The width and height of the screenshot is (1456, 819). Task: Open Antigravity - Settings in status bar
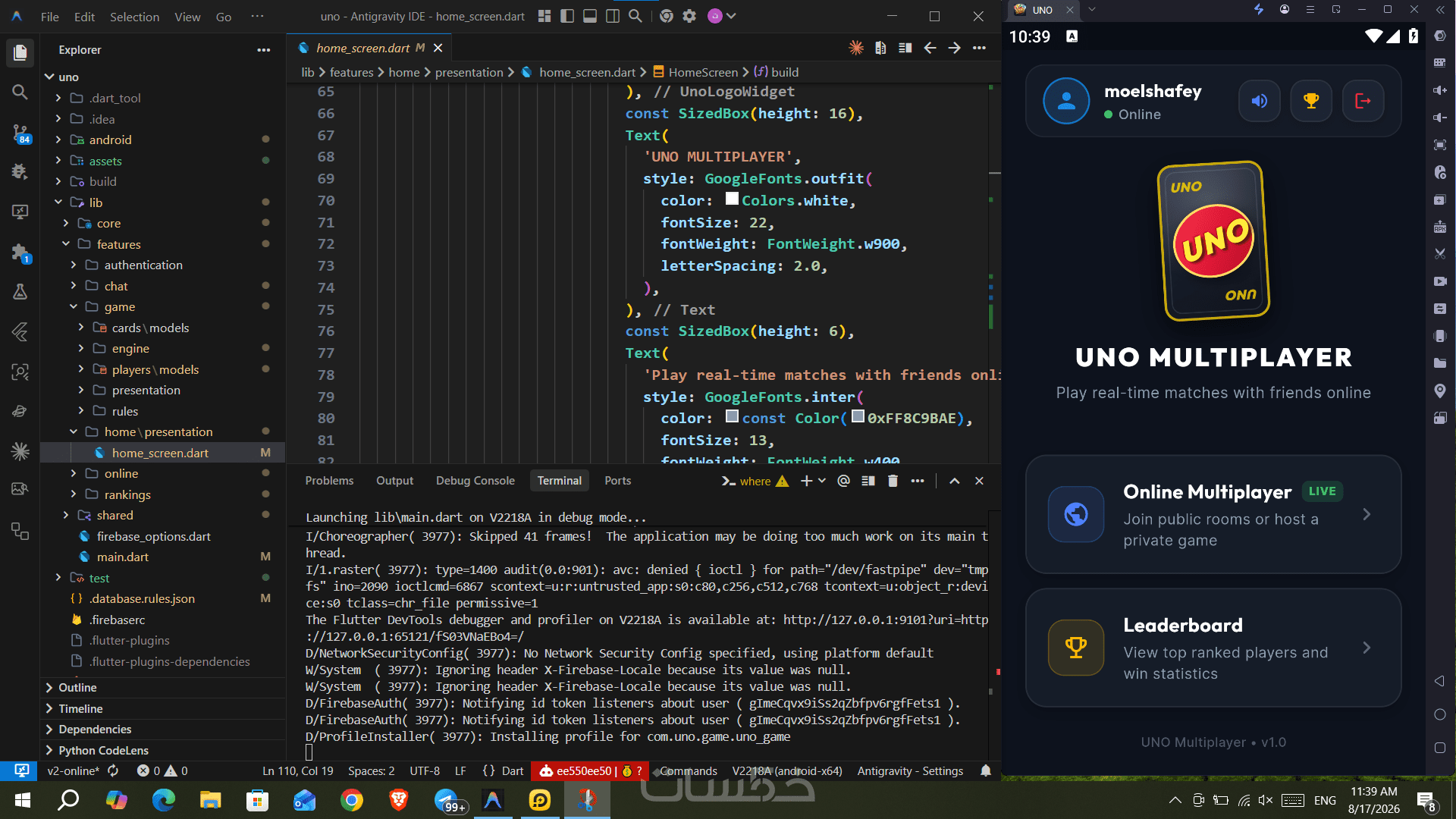(x=910, y=771)
